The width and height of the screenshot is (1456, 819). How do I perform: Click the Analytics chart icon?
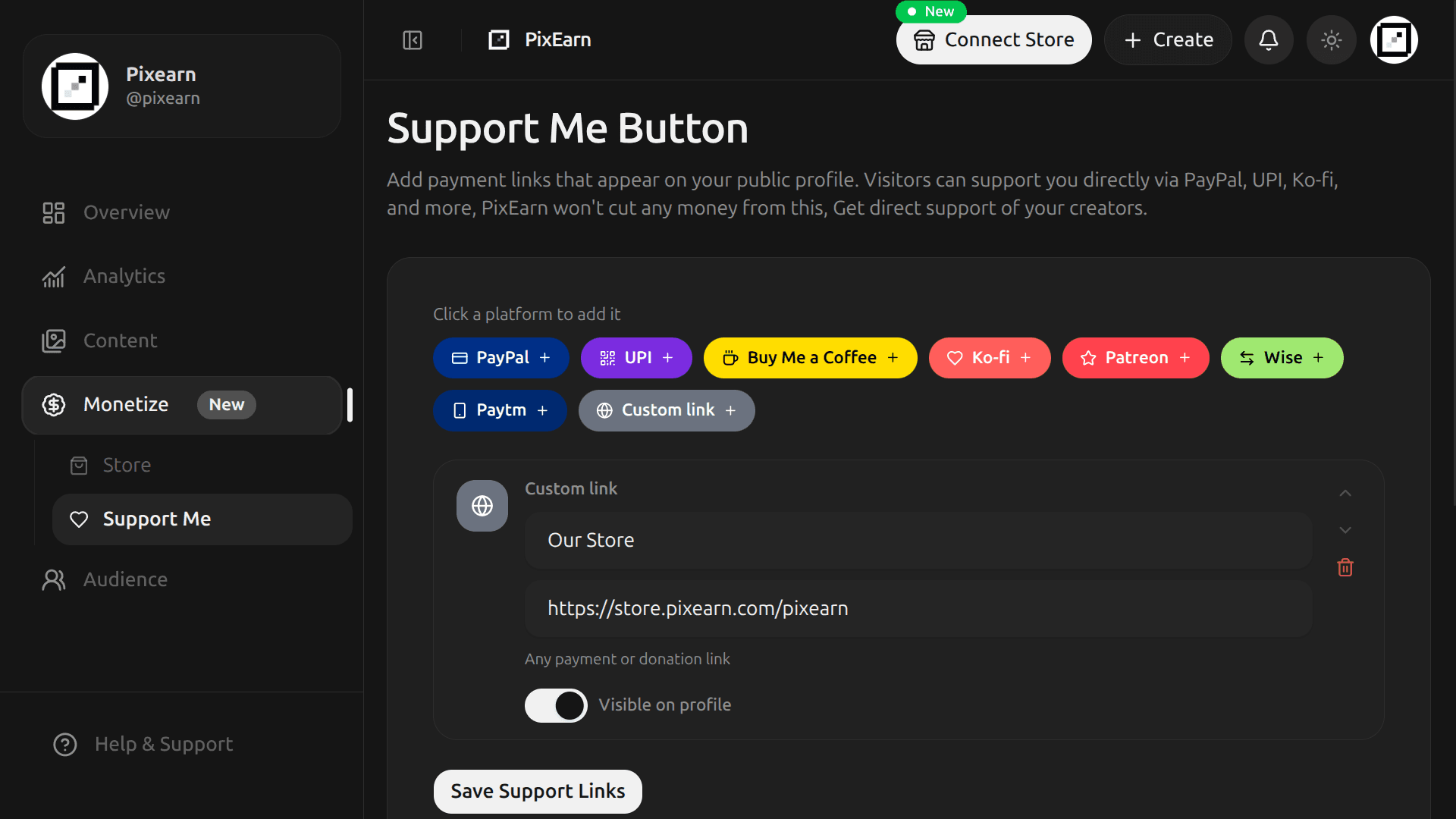[x=54, y=277]
